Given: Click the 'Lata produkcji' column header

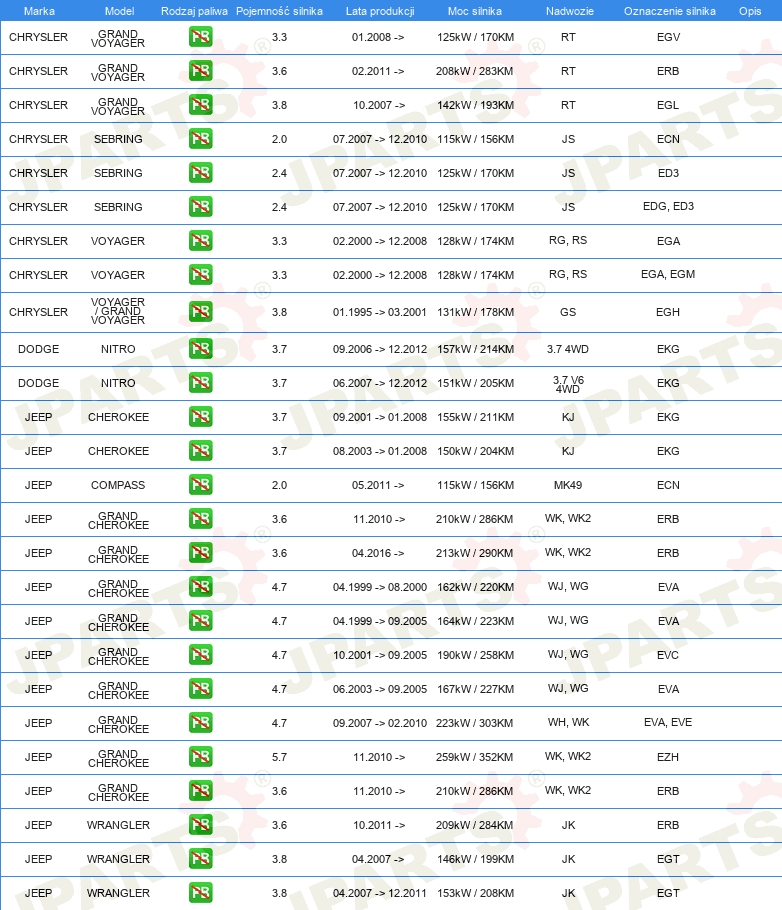Looking at the screenshot, I should point(380,11).
